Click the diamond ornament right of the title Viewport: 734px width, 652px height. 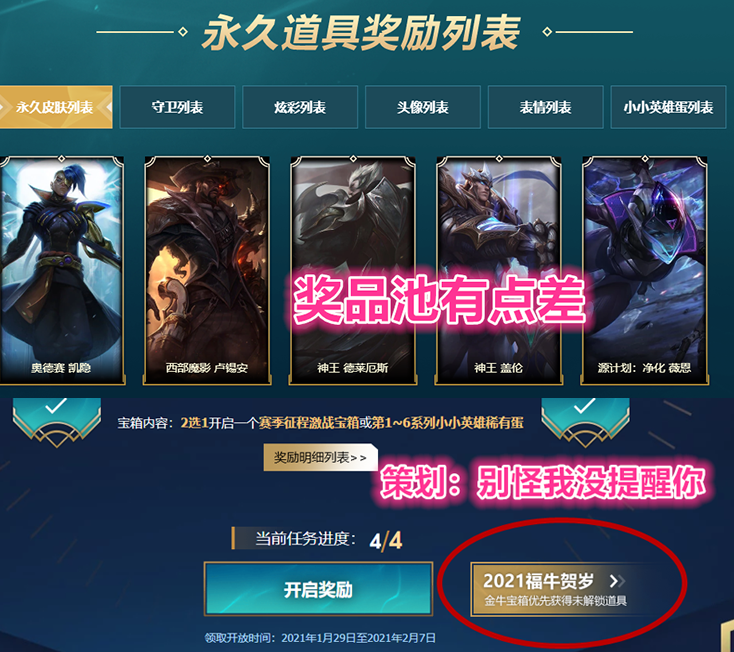point(546,32)
